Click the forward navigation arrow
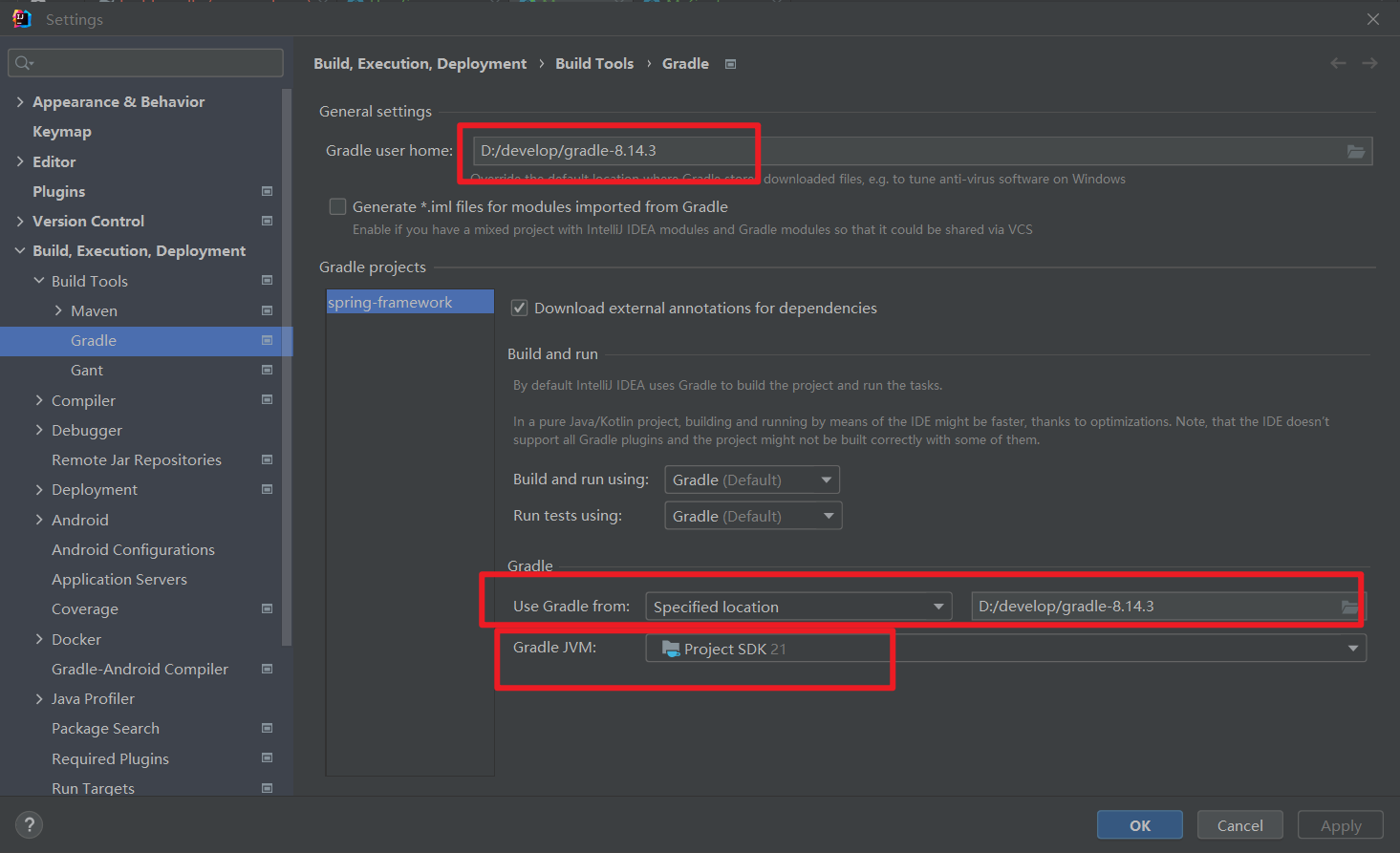The height and width of the screenshot is (853, 1400). 1369,63
